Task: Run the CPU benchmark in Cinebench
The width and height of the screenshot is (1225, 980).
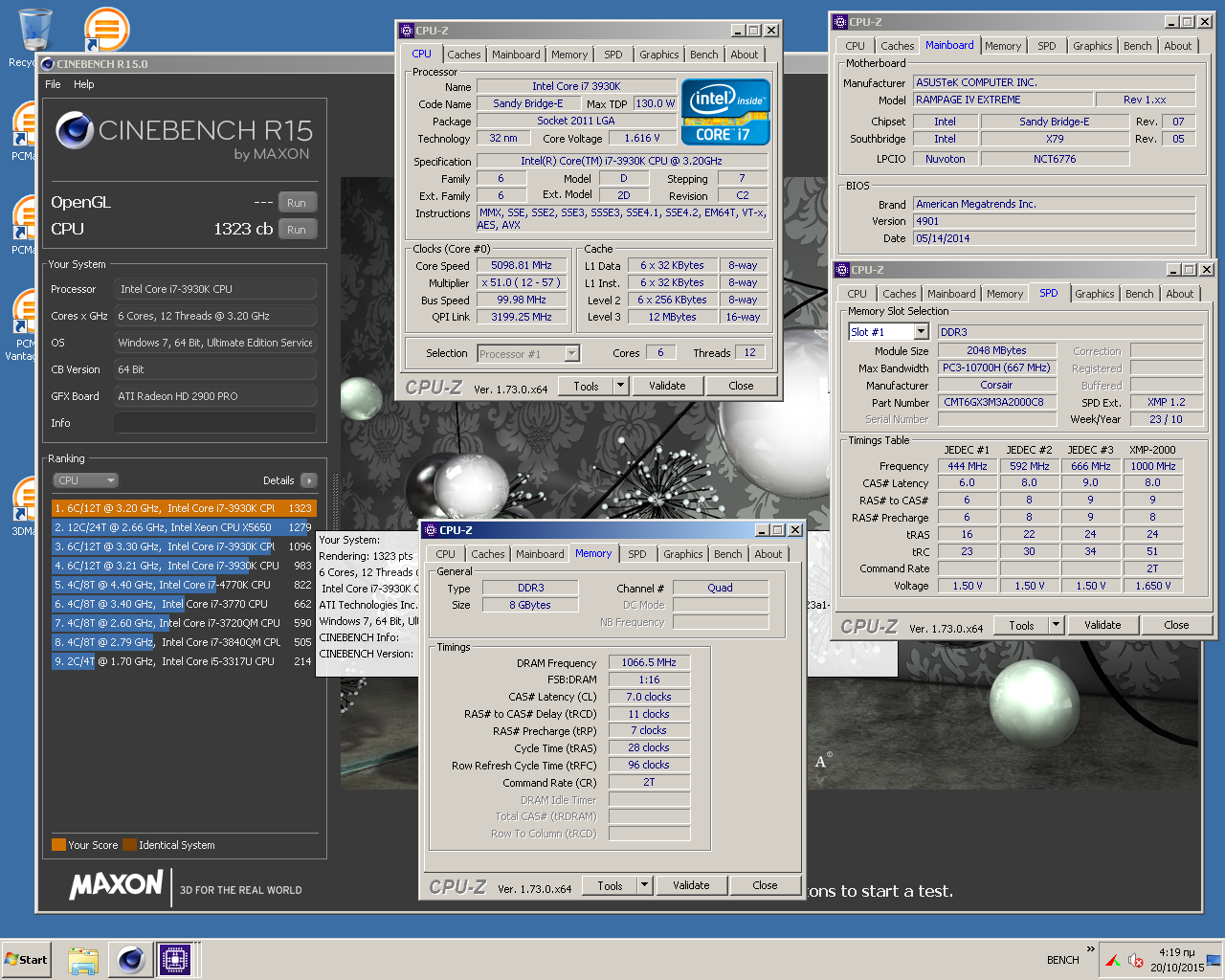Action: coord(297,230)
